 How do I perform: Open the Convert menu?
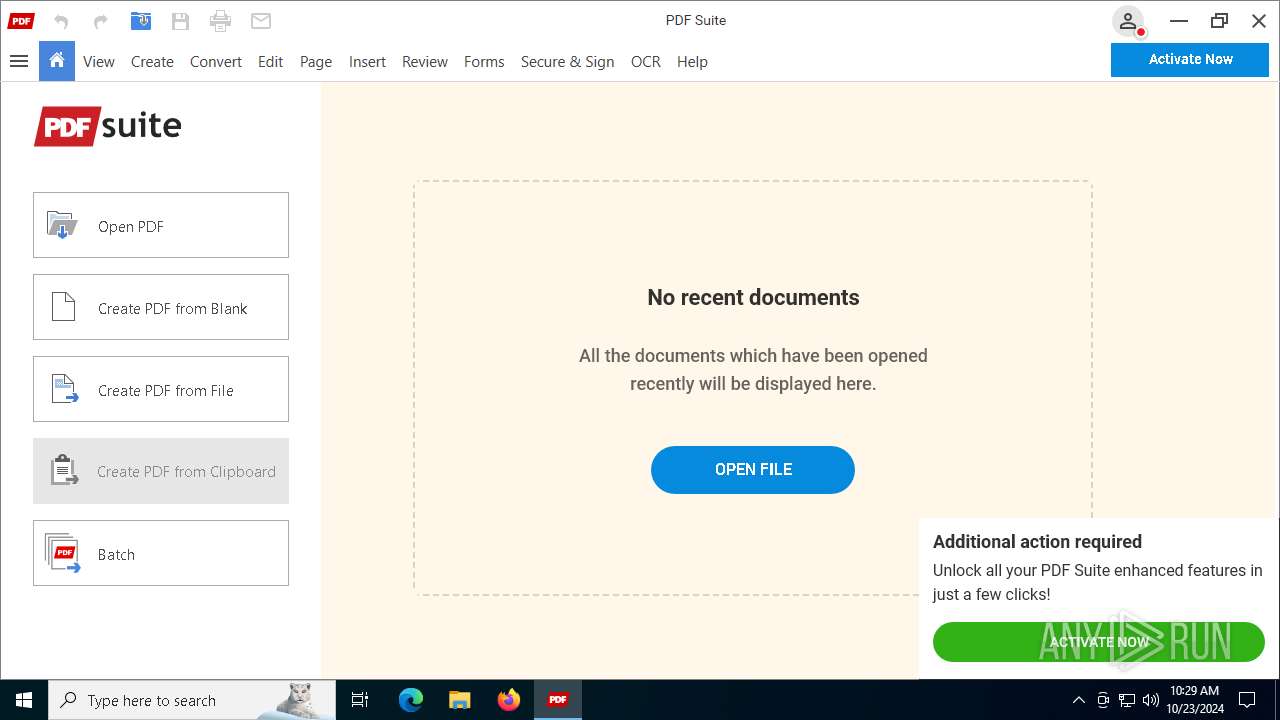(x=216, y=61)
